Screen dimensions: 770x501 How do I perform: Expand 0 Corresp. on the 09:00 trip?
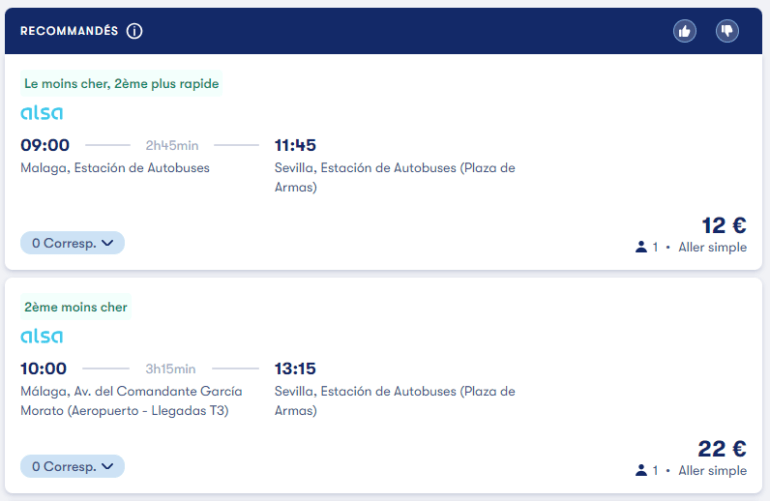point(72,243)
